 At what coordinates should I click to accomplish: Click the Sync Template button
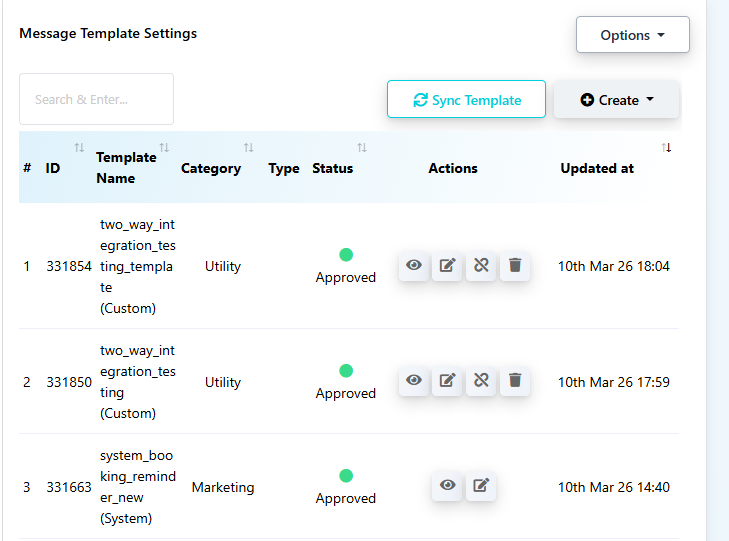tap(466, 100)
